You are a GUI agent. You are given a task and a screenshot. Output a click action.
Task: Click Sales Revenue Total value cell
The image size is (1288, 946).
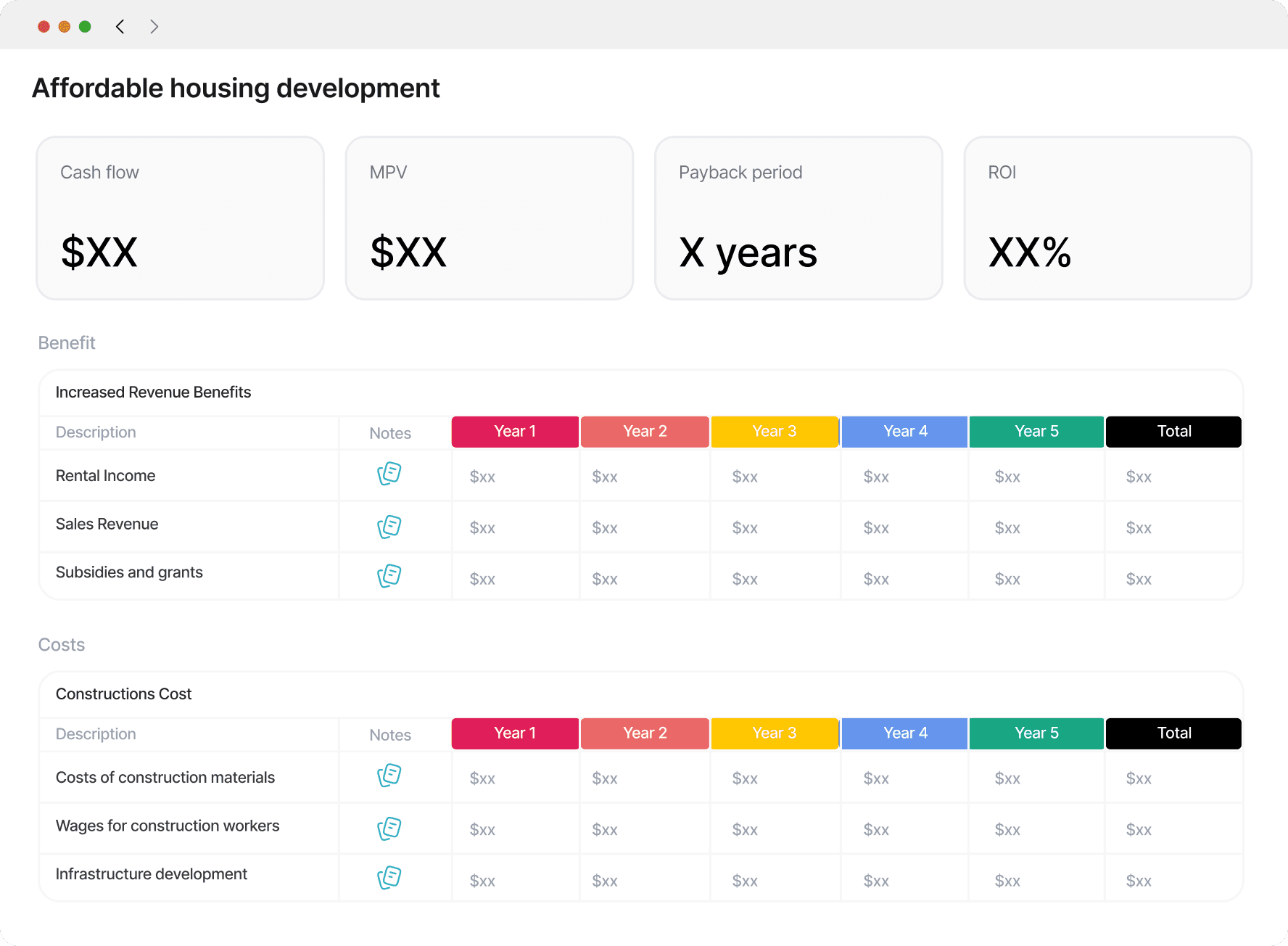tap(1139, 528)
